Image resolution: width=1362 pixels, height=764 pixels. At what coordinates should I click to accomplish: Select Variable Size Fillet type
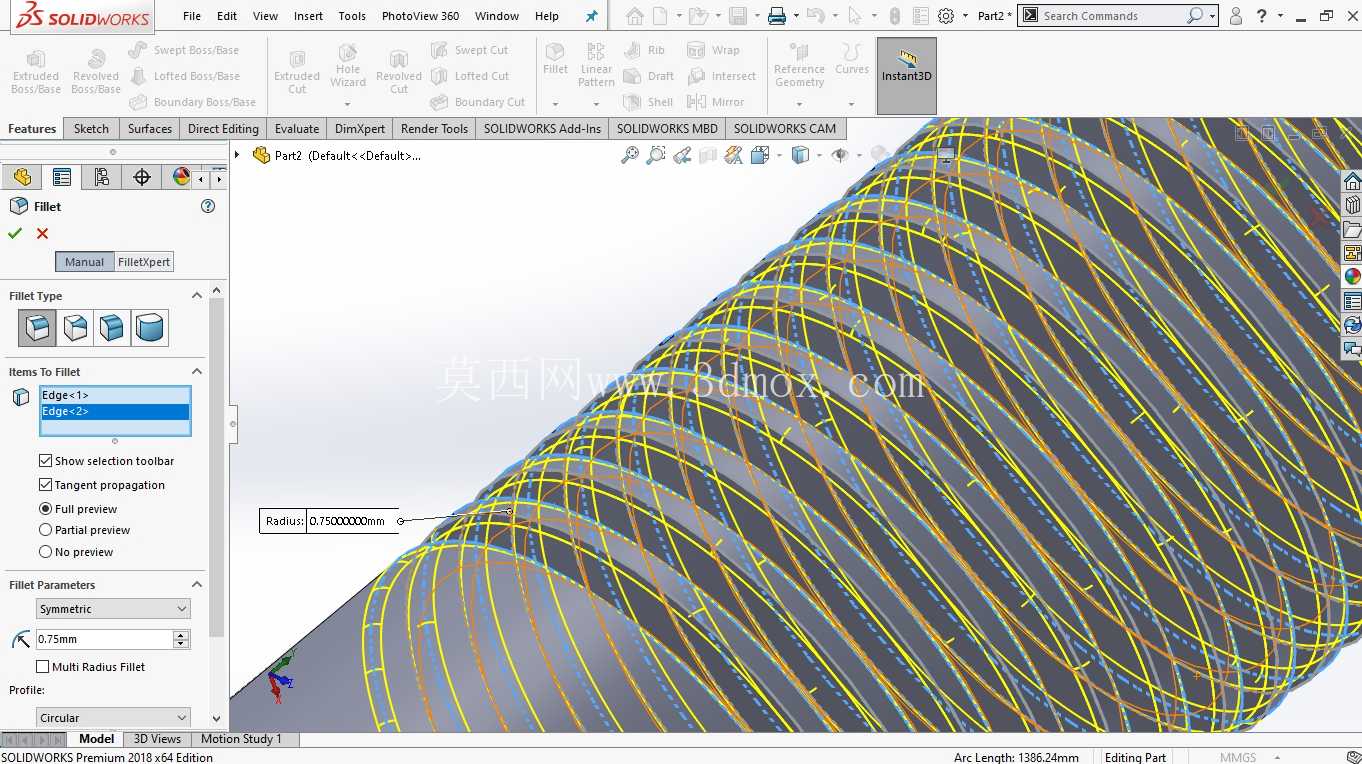(x=75, y=327)
